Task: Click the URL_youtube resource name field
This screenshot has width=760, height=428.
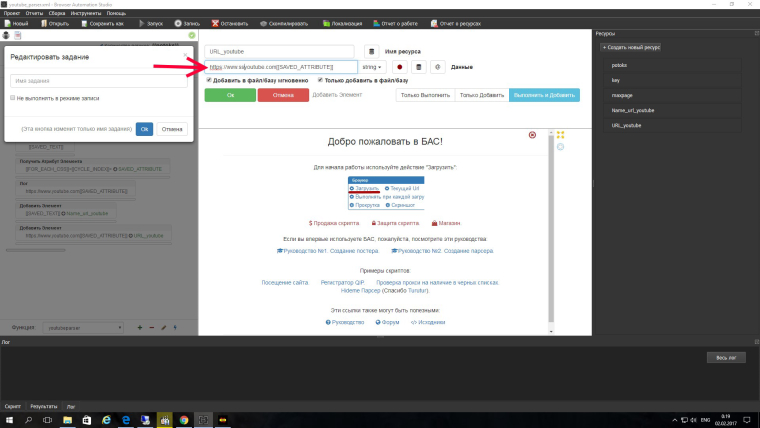Action: pos(279,51)
